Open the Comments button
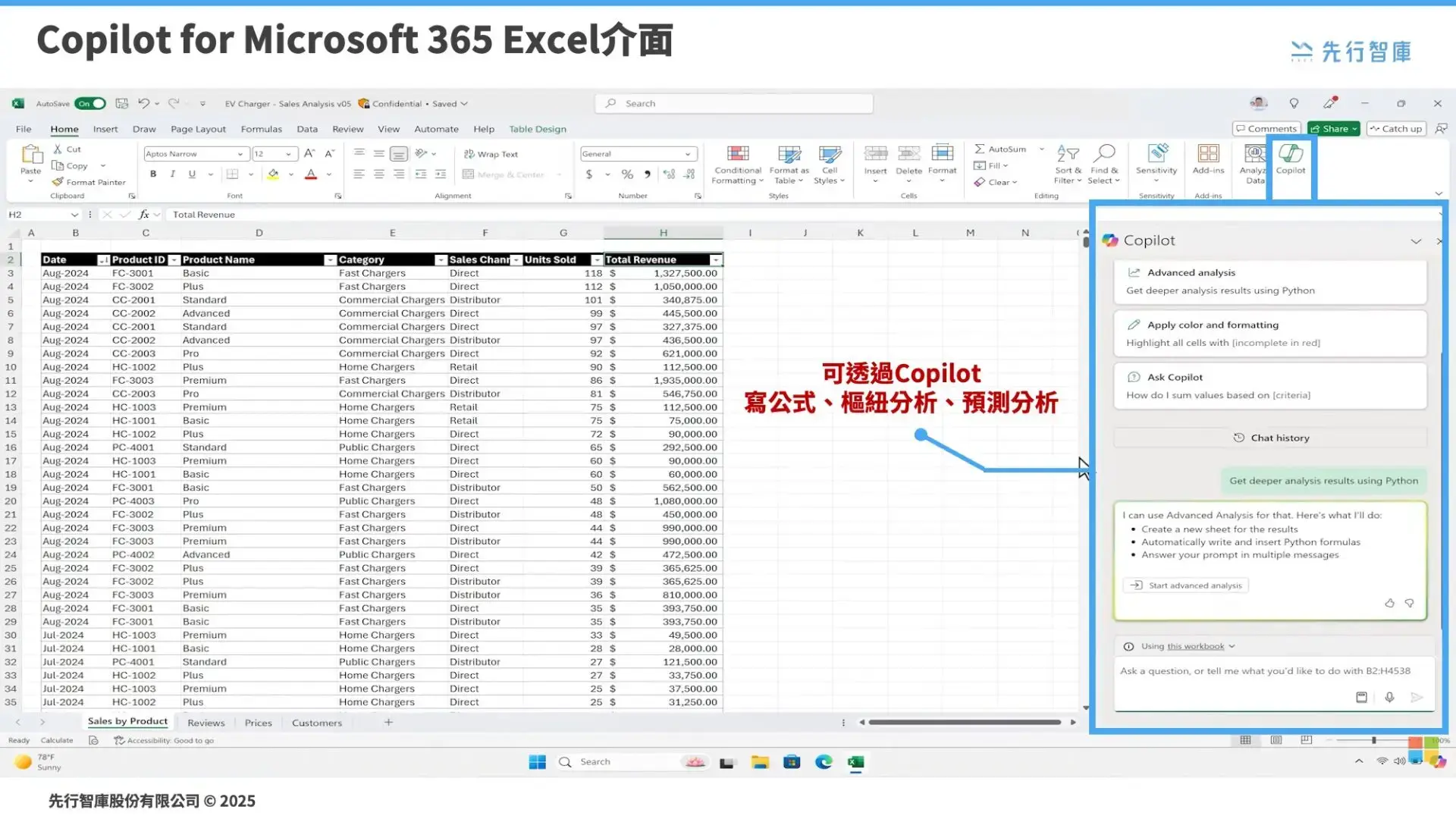Image resolution: width=1456 pixels, height=819 pixels. pos(1266,129)
